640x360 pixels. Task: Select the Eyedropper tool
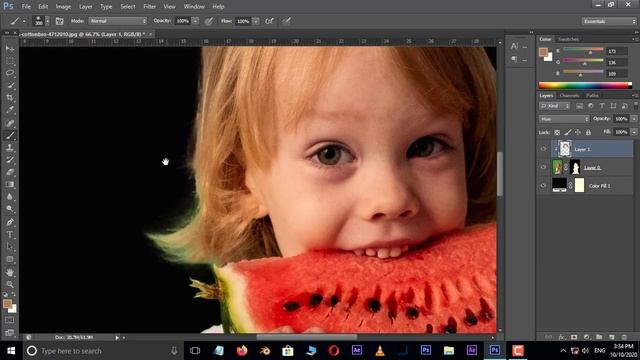pyautogui.click(x=10, y=110)
